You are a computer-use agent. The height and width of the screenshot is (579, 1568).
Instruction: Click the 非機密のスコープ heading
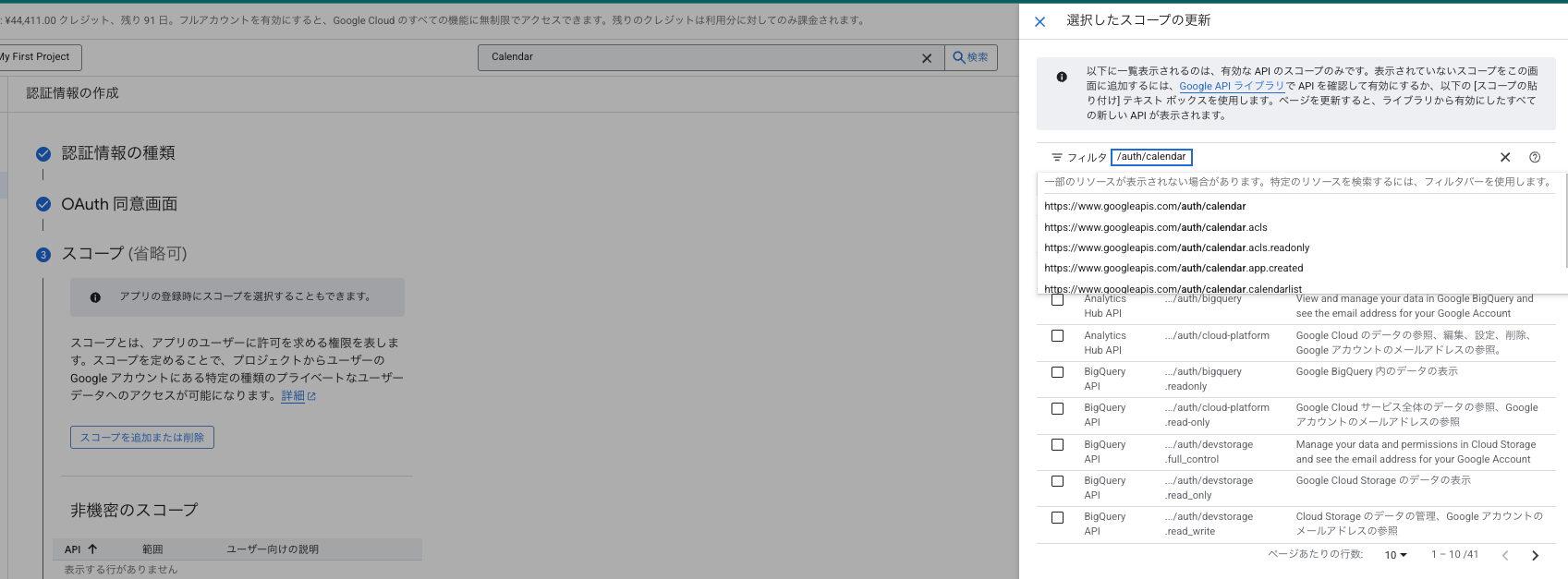click(x=134, y=510)
